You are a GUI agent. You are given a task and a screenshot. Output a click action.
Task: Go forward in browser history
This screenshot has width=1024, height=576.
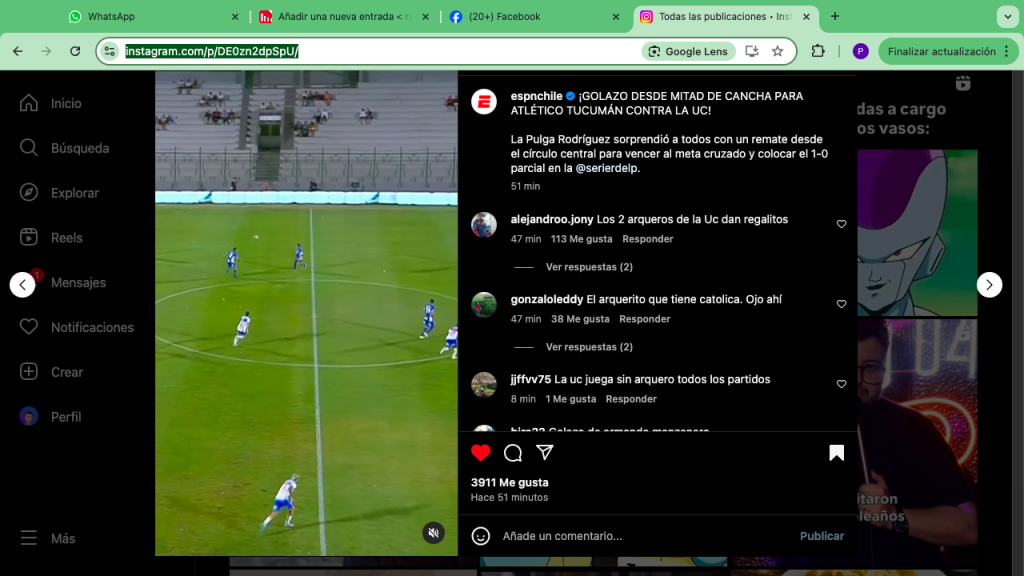[46, 51]
